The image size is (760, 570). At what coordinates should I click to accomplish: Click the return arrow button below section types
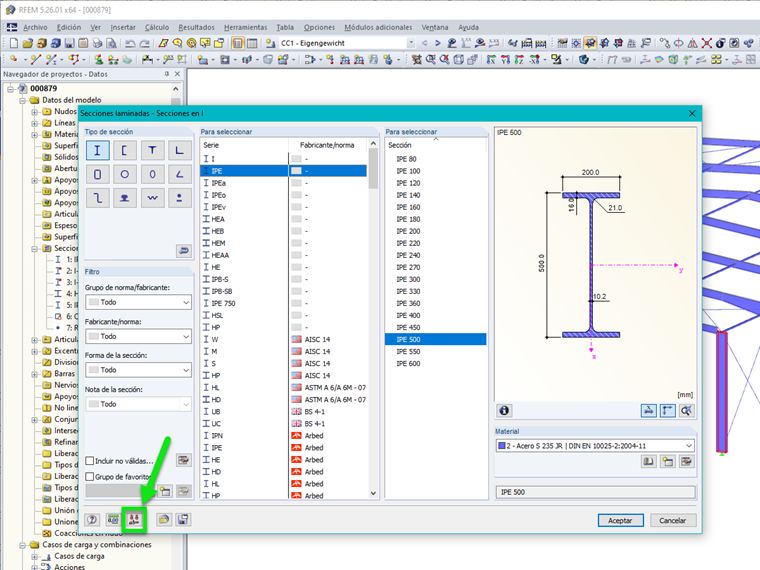point(184,251)
